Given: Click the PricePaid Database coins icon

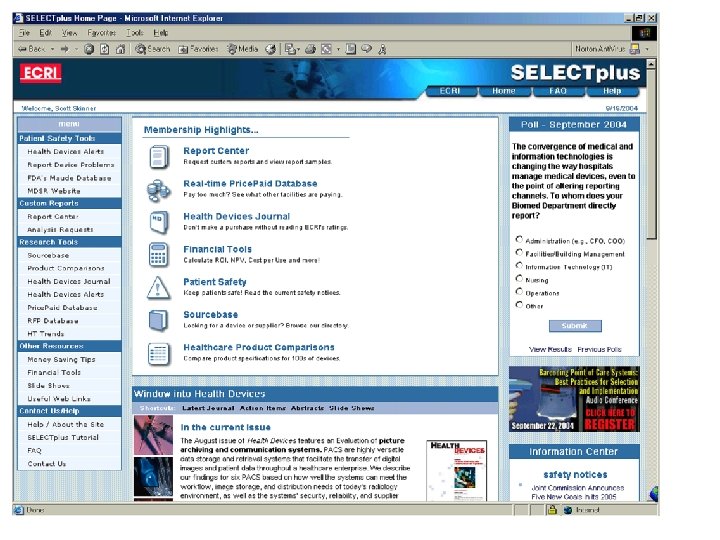Looking at the screenshot, I should point(159,190).
